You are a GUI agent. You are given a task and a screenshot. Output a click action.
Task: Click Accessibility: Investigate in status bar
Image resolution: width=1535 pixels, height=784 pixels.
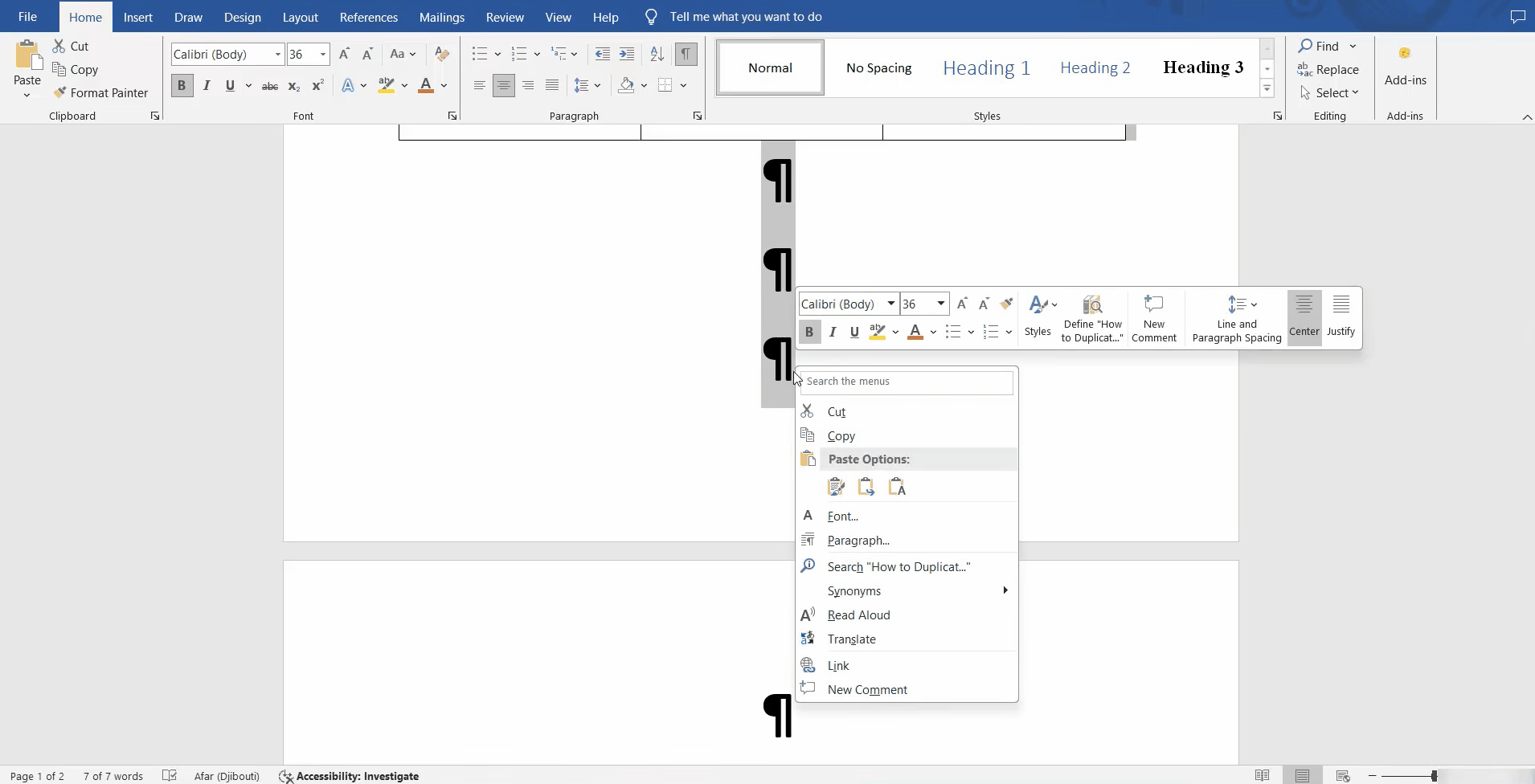click(x=349, y=776)
